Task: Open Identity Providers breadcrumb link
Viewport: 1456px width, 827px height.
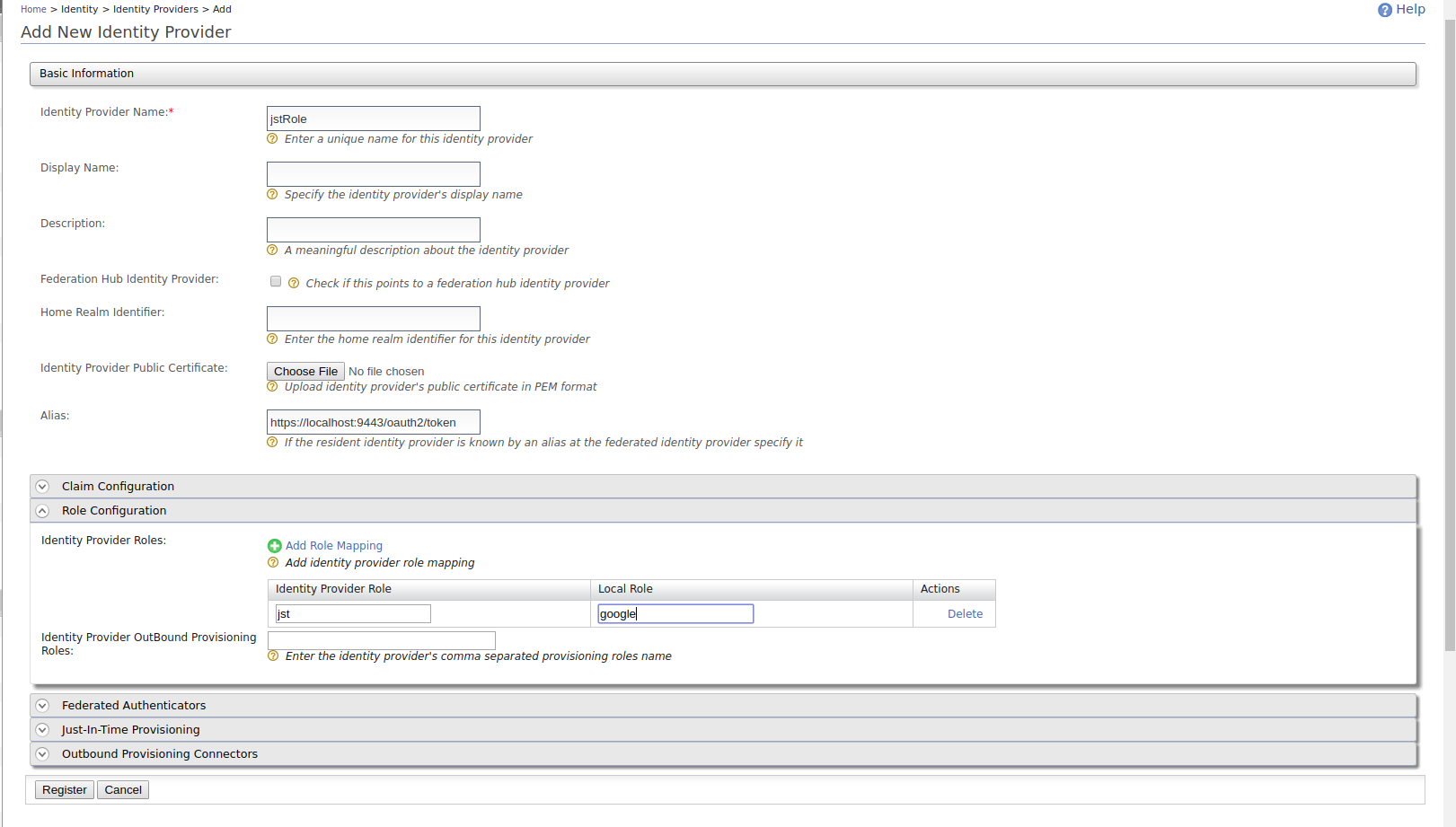Action: 155,9
